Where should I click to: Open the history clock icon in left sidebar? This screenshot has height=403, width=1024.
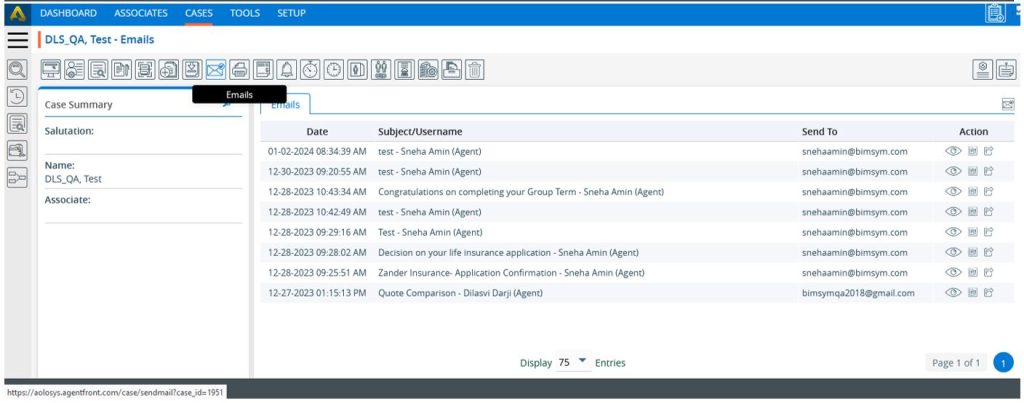pyautogui.click(x=17, y=97)
